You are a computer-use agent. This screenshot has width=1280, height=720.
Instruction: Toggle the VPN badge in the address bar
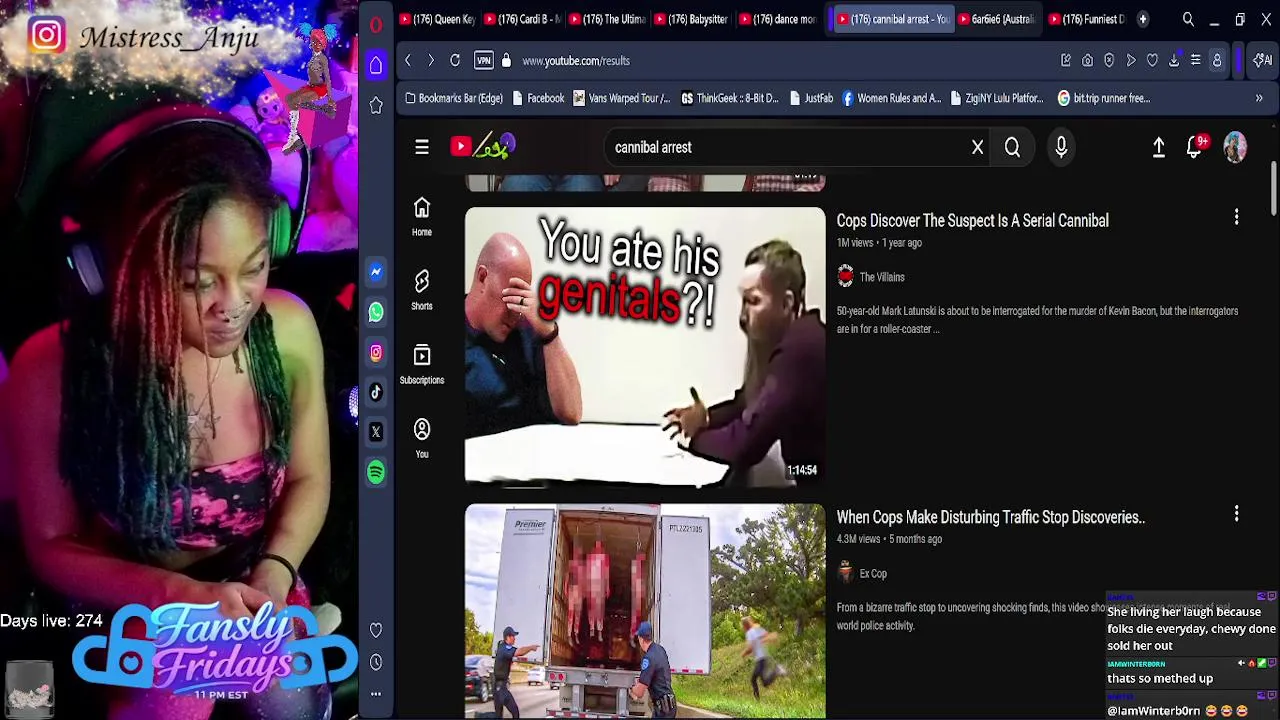[484, 61]
